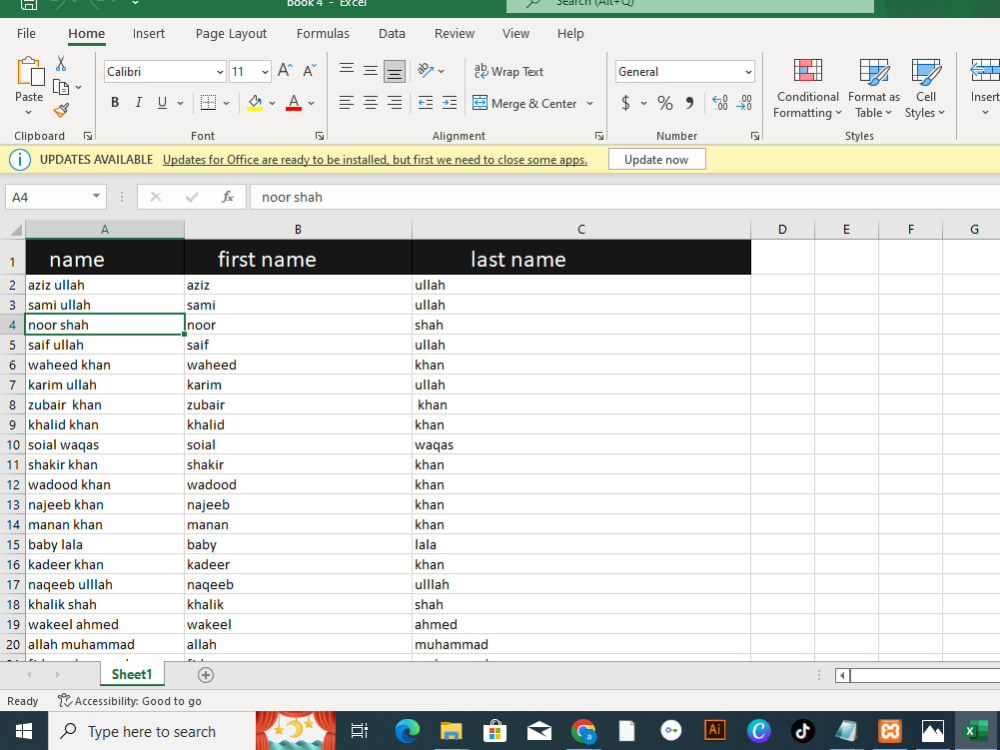This screenshot has width=1000, height=750.
Task: Open the File tab
Action: point(26,33)
